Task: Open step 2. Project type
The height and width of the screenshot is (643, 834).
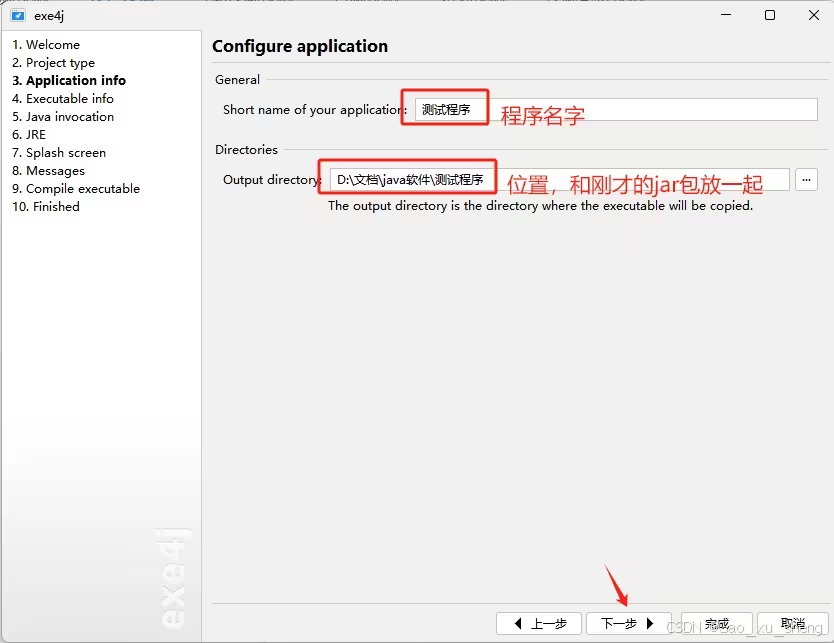Action: tap(54, 63)
